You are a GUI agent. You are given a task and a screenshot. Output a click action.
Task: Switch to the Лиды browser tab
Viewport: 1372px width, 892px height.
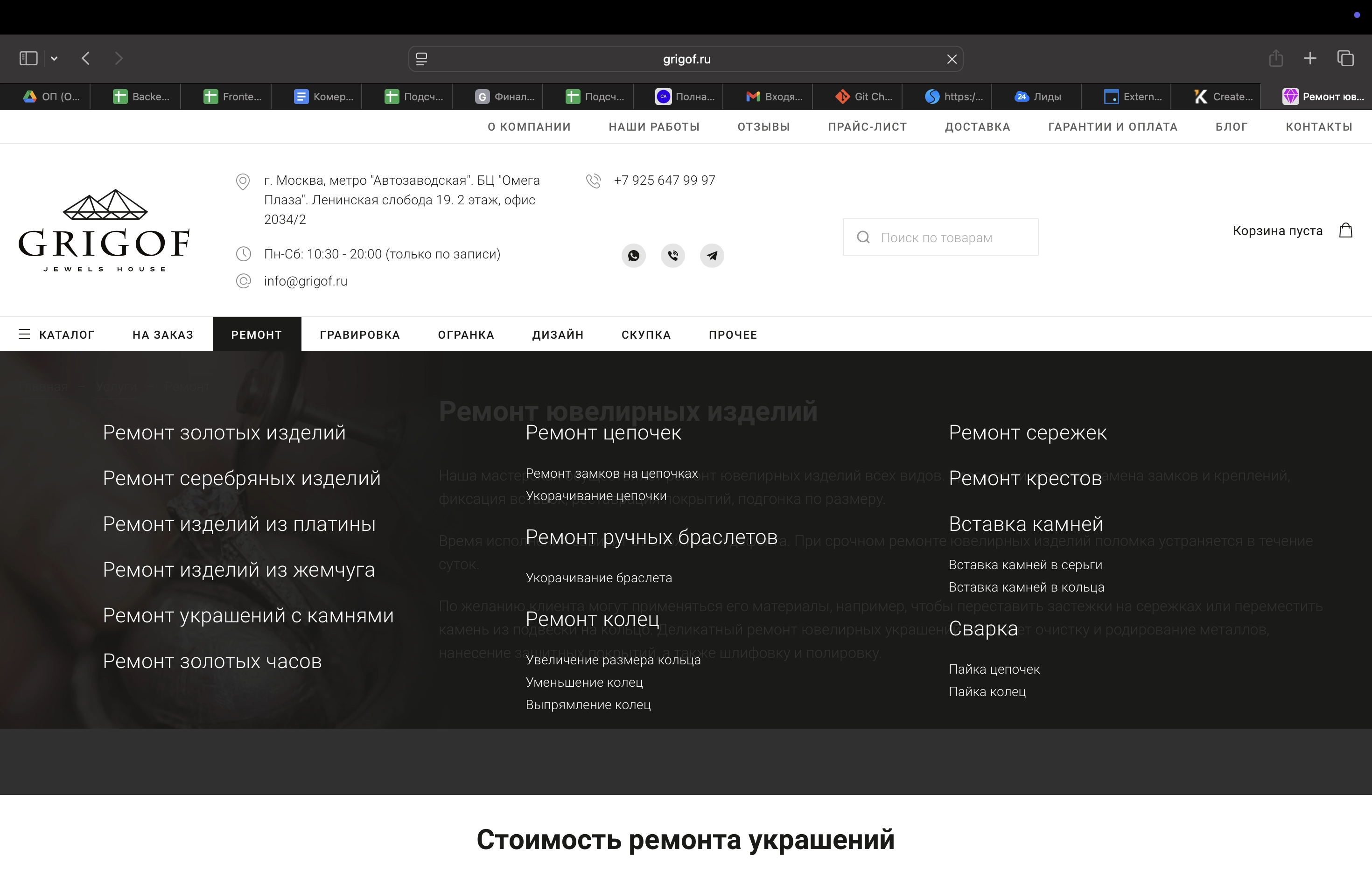(1038, 97)
